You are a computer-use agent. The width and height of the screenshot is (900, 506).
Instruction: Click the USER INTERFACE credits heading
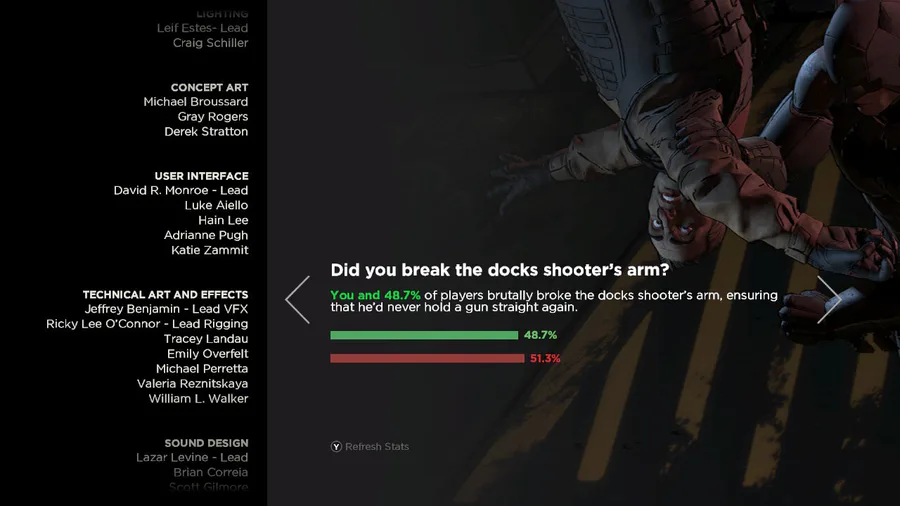[x=201, y=176]
